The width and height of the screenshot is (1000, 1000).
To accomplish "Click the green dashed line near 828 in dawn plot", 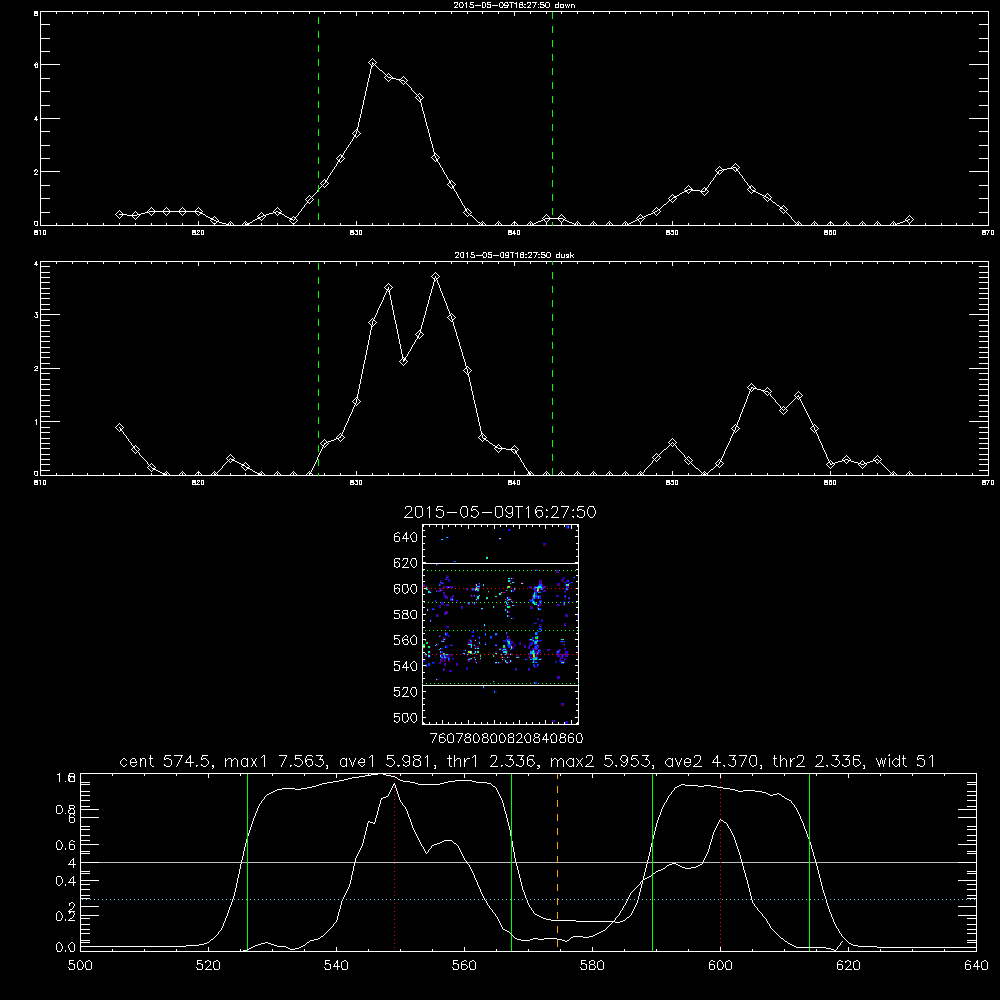I will click(x=318, y=118).
